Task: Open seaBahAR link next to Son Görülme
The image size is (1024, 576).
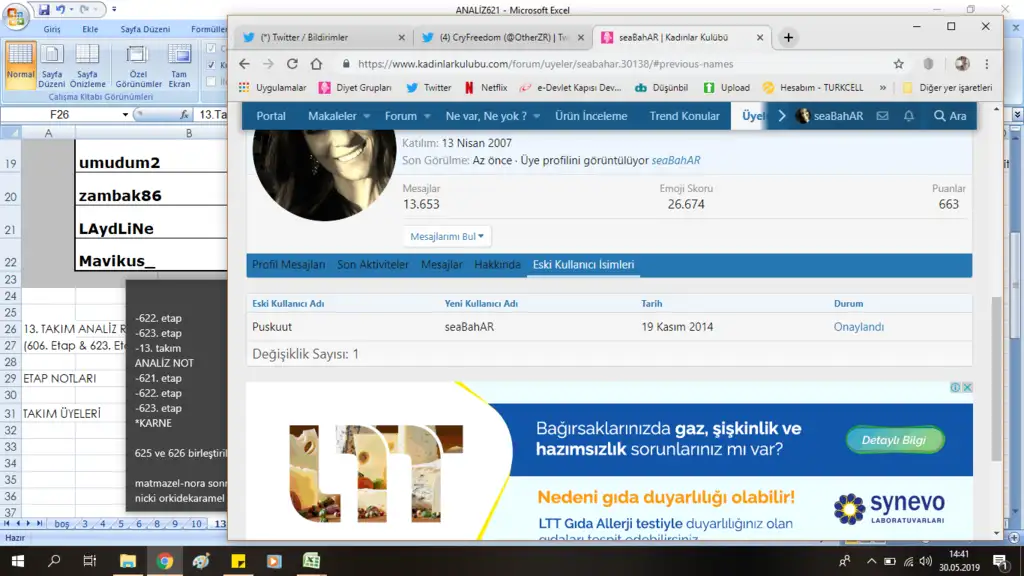Action: pyautogui.click(x=676, y=161)
